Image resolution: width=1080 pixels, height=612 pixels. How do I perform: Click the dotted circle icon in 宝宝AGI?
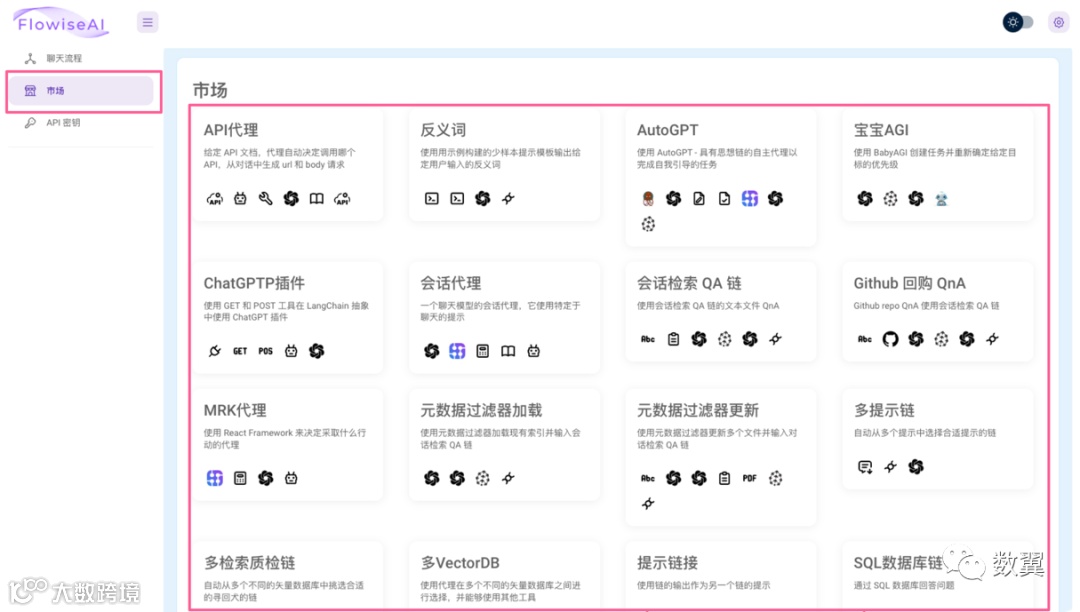coord(891,199)
